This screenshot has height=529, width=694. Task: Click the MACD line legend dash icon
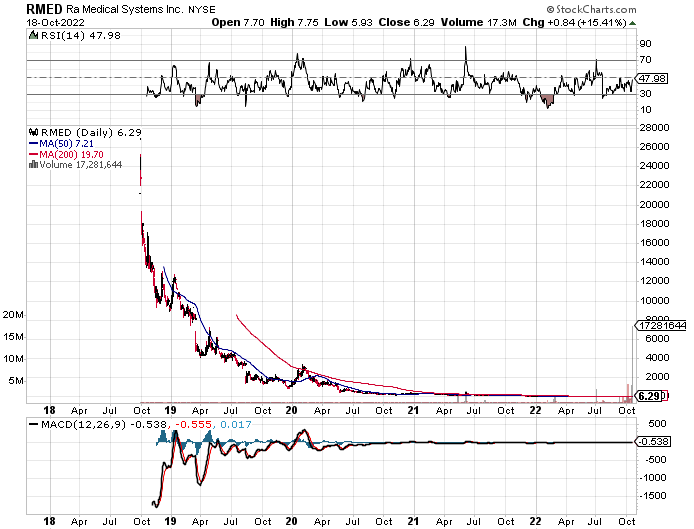[33, 424]
